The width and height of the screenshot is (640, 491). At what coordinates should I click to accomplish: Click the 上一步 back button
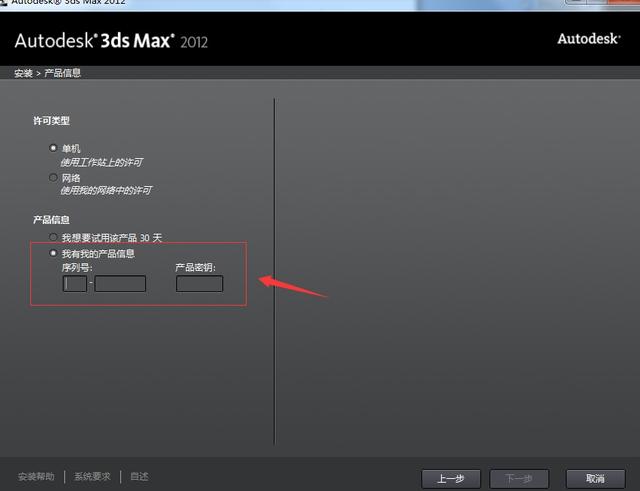click(451, 479)
